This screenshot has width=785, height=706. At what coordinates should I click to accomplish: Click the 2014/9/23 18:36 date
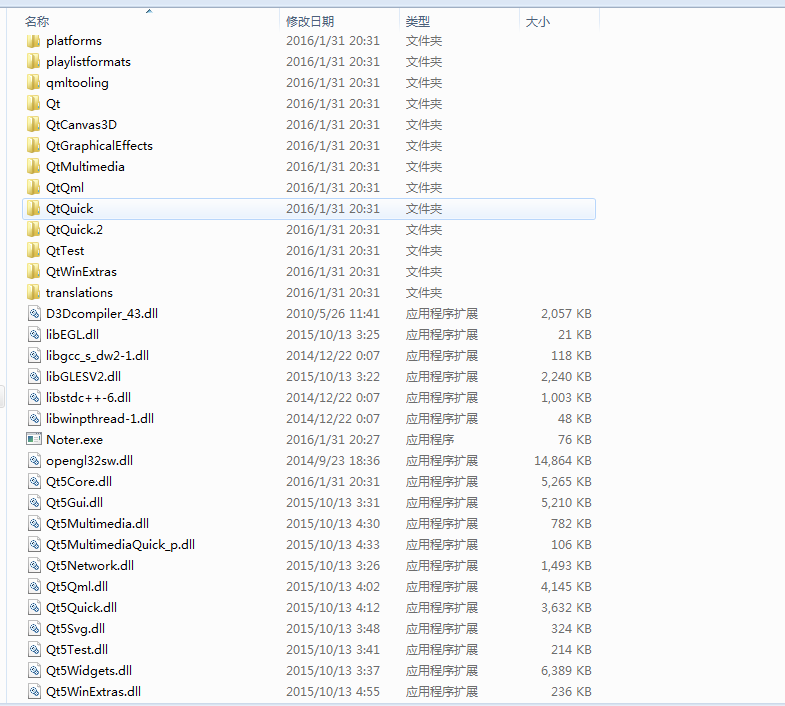click(x=333, y=461)
